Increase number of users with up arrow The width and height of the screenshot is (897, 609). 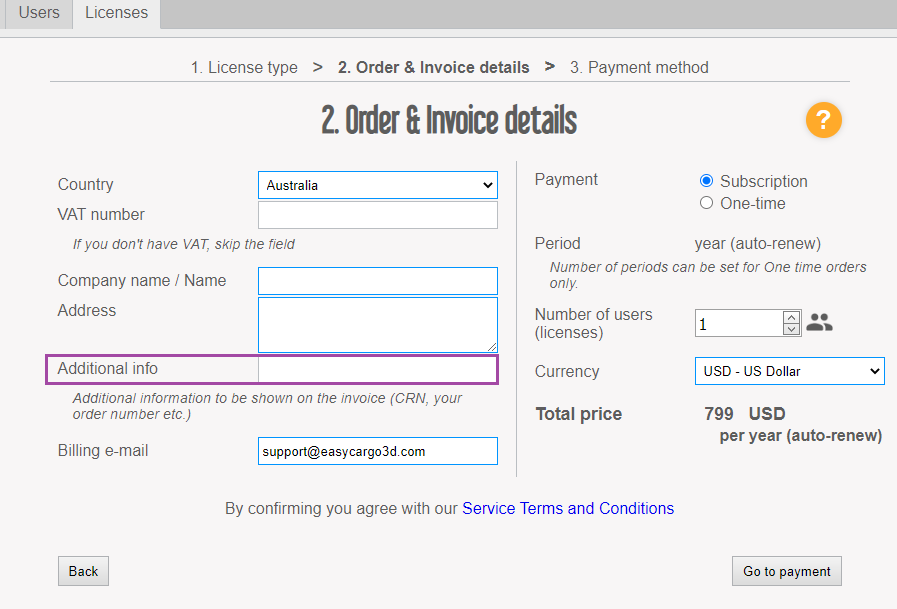[x=791, y=317]
